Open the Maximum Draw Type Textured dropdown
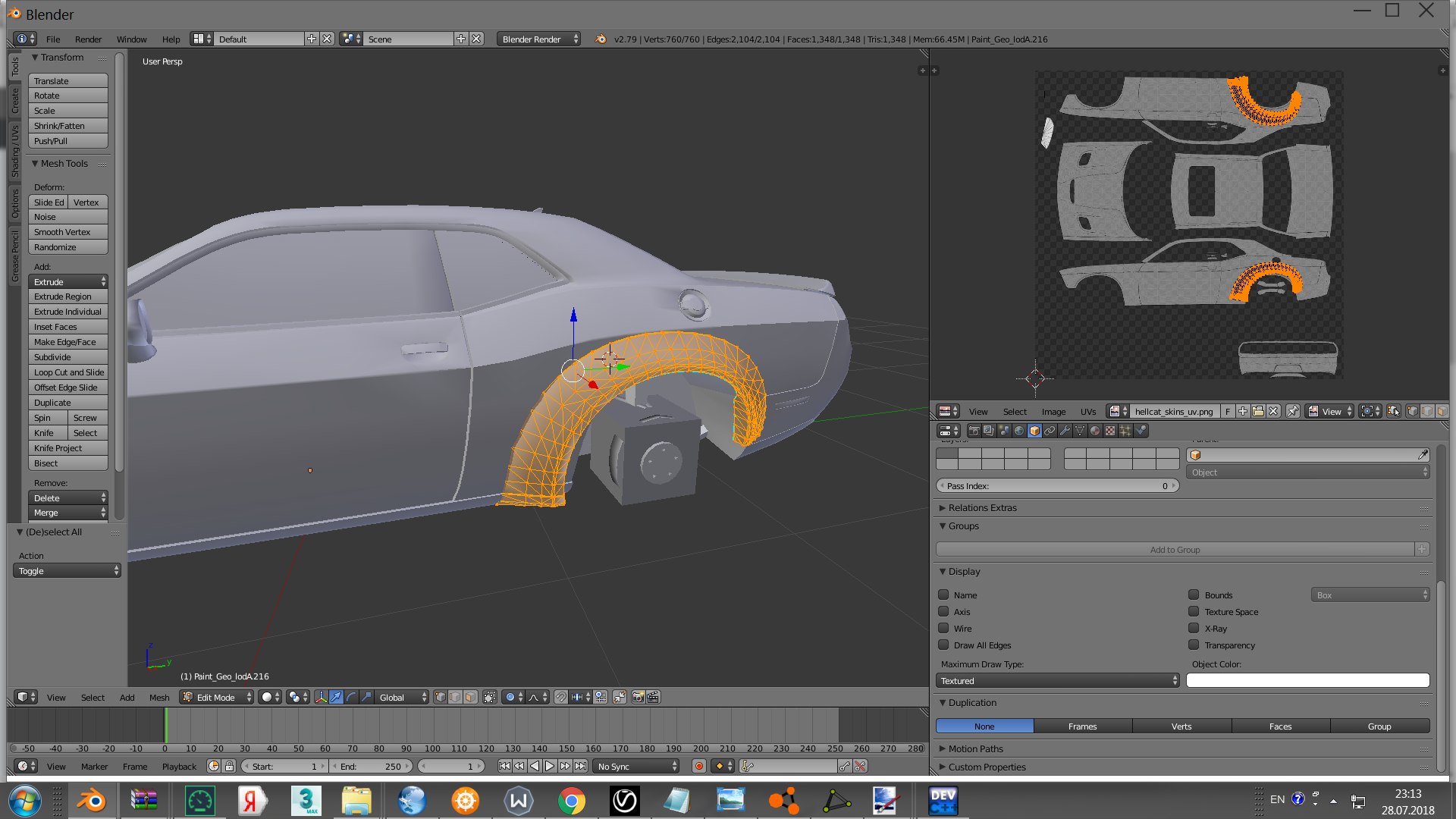1456x819 pixels. point(1058,681)
